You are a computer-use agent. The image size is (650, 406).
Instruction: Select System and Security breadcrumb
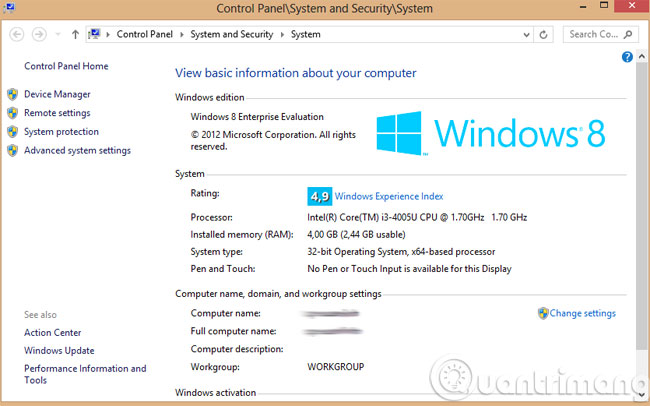[232, 34]
